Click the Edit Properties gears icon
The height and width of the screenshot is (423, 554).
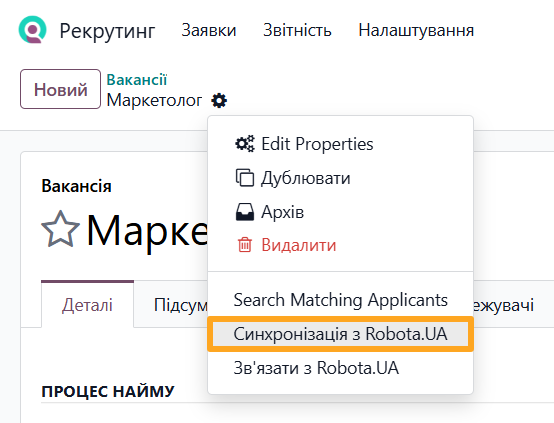click(244, 144)
